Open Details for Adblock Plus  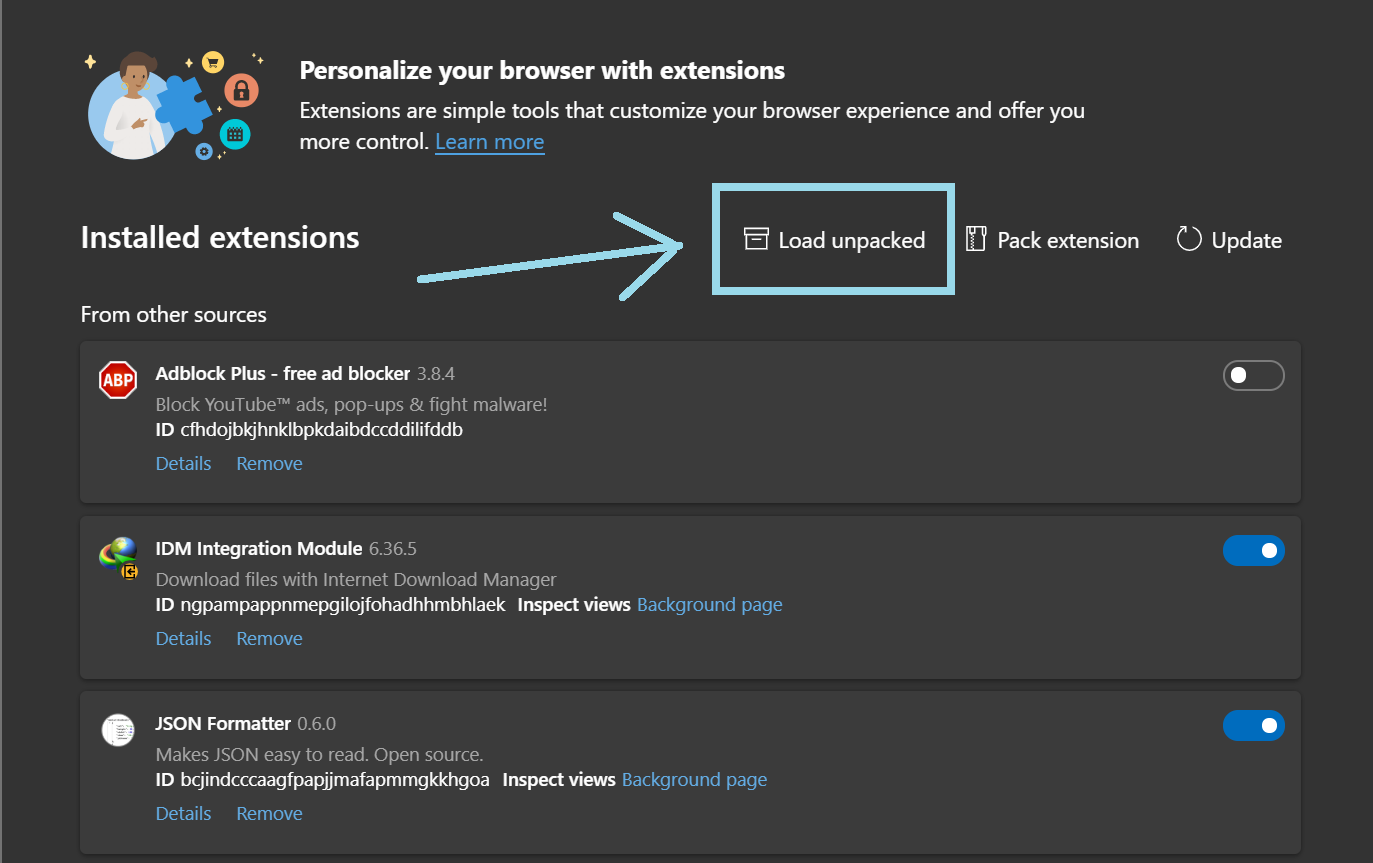tap(183, 464)
